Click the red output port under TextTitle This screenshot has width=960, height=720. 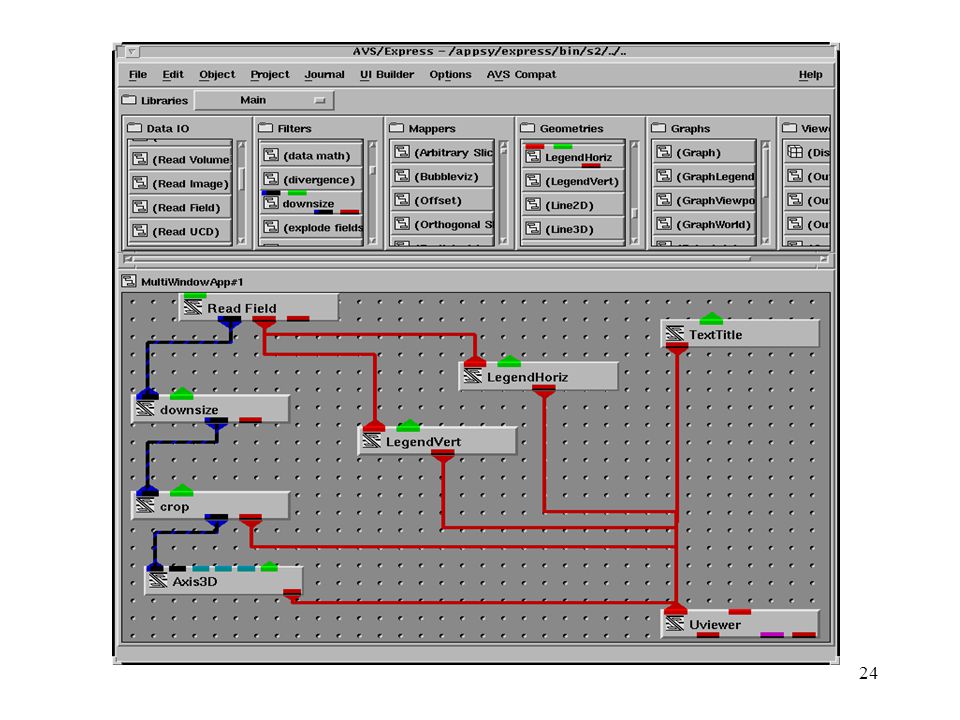[677, 349]
